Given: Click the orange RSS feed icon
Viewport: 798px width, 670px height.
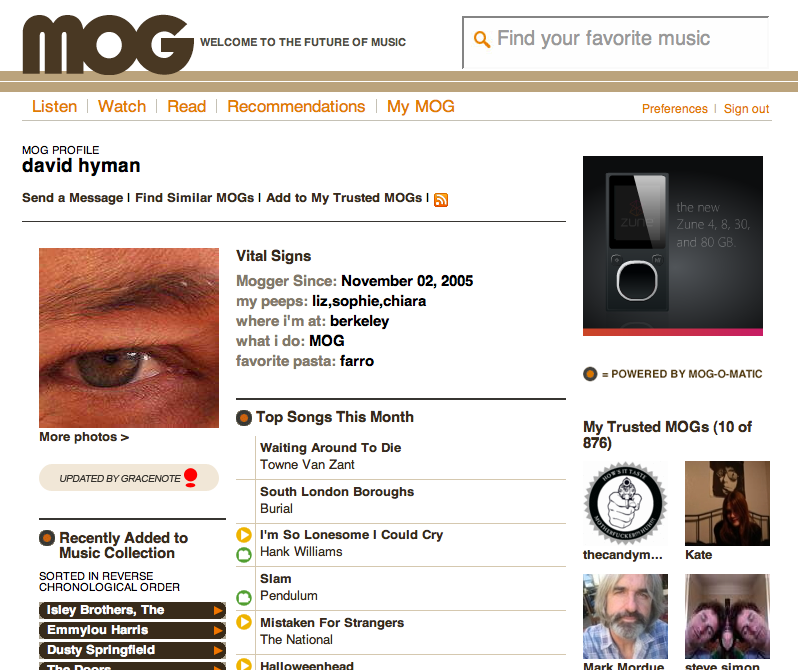Looking at the screenshot, I should [441, 200].
